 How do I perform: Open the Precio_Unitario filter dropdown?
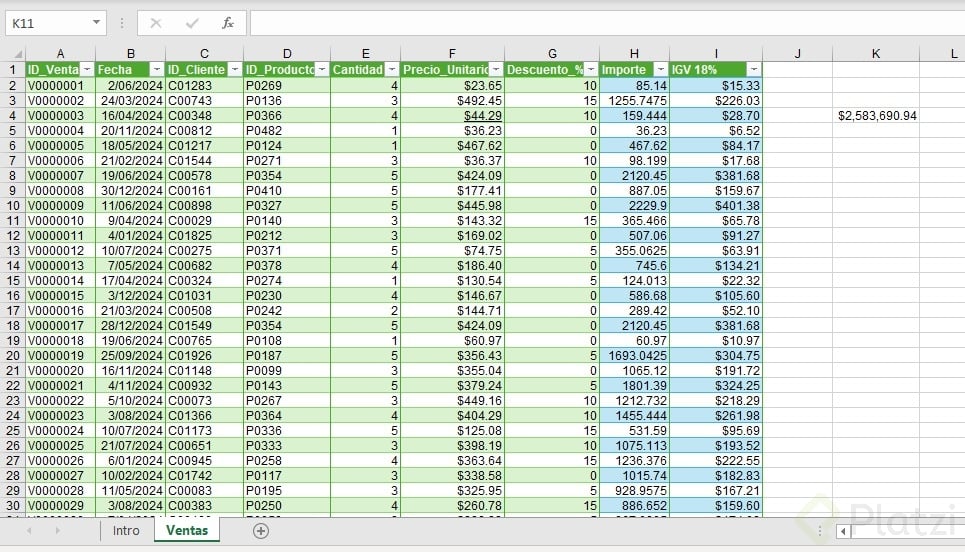coord(496,70)
